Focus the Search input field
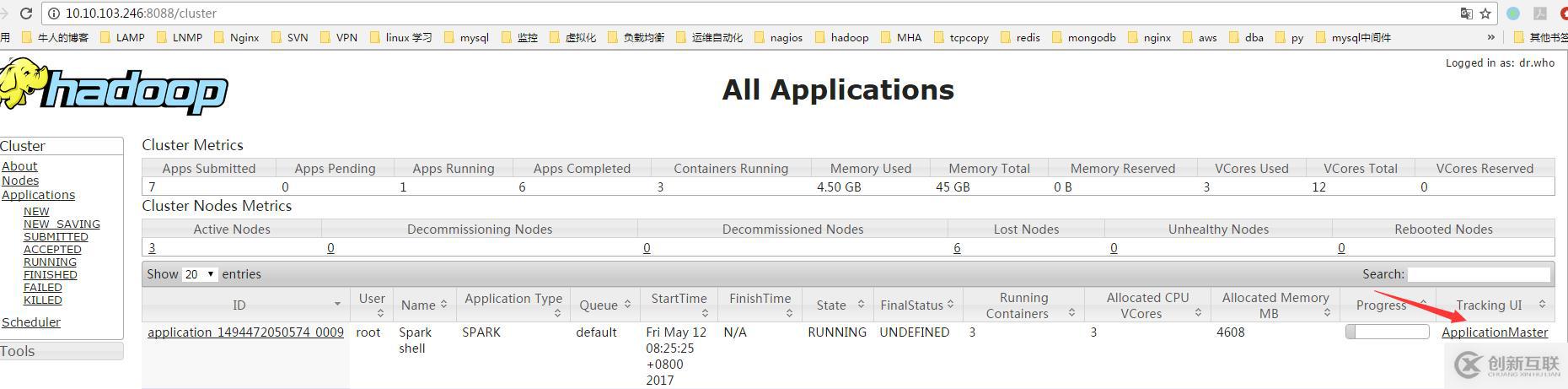Screen dimensions: 1568x389 [1479, 274]
